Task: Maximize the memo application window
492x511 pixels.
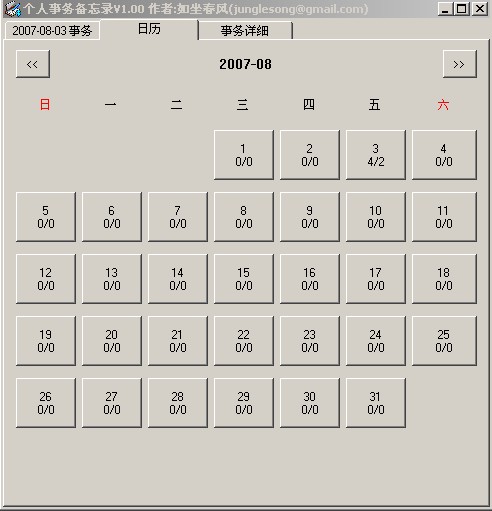Action: 462,9
